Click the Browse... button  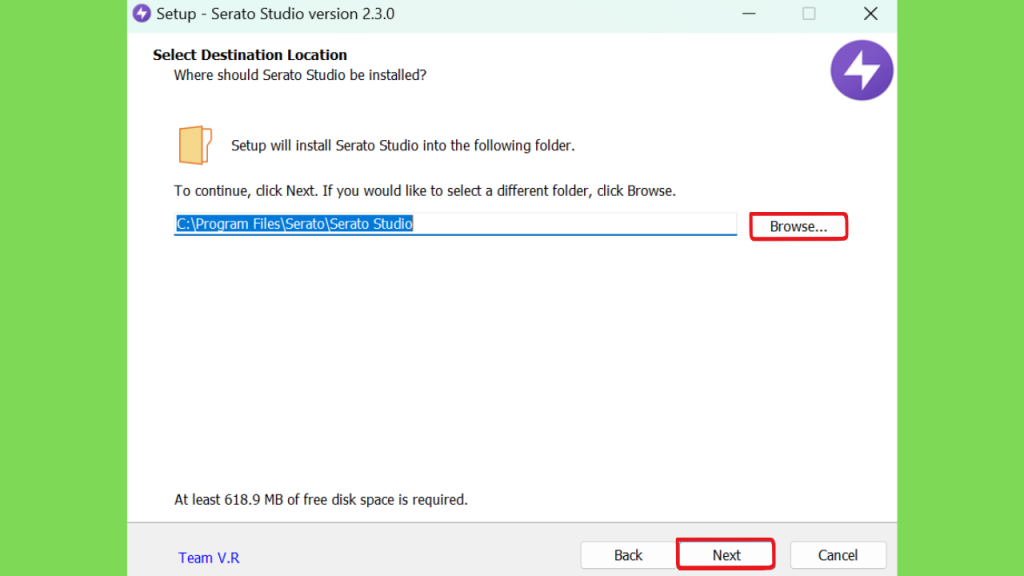(798, 227)
